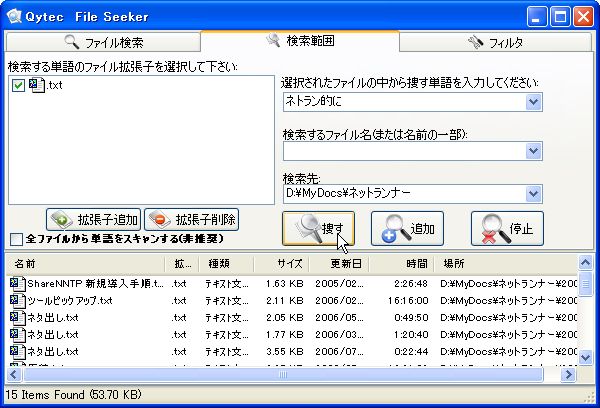This screenshot has width=600, height=408.
Task: Click the empty file name input field
Action: point(404,151)
